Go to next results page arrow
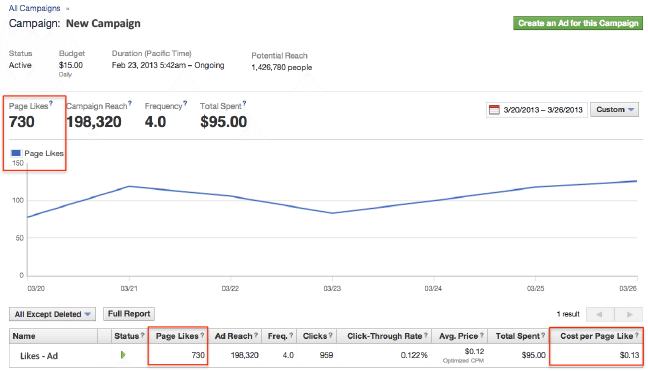Image resolution: width=648 pixels, height=371 pixels. [629, 314]
